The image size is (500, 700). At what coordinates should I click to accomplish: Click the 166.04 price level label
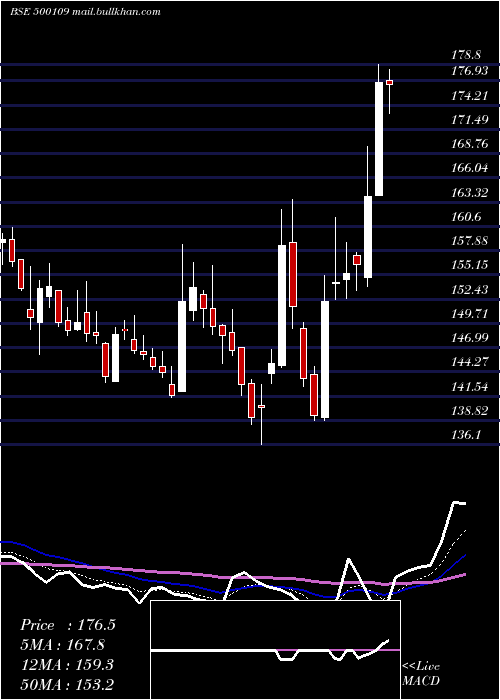click(470, 168)
